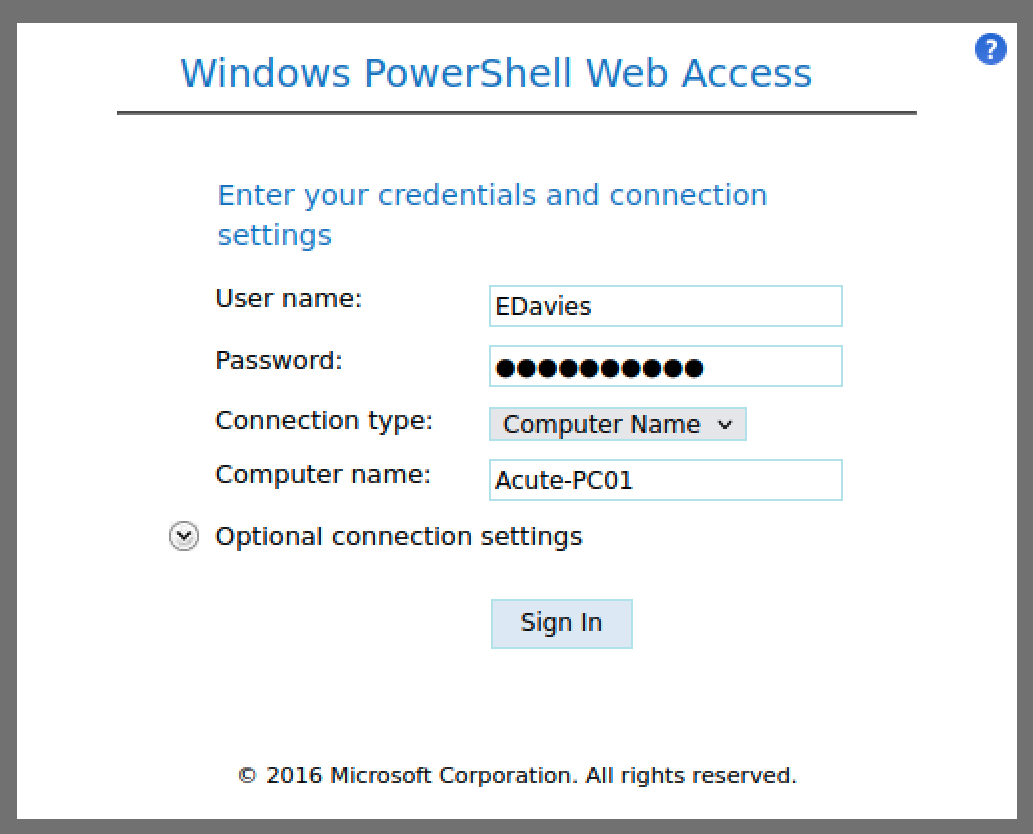Focus the Password input field
The height and width of the screenshot is (834, 1033).
tap(665, 366)
